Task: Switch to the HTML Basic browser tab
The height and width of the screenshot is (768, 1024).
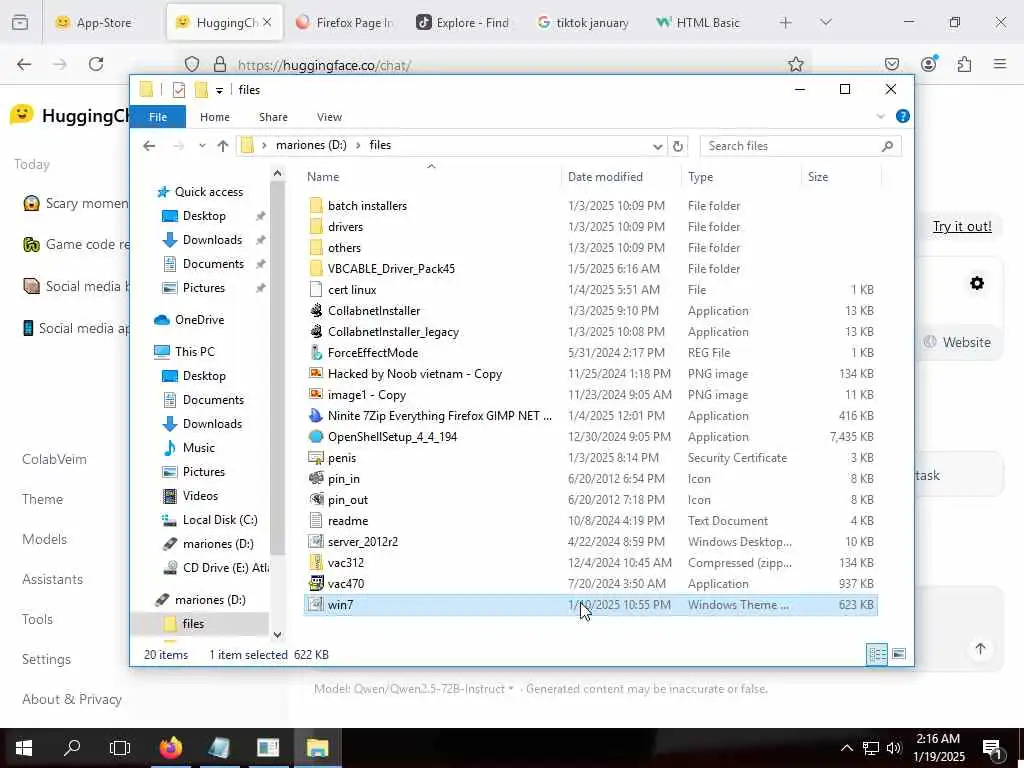Action: click(707, 22)
